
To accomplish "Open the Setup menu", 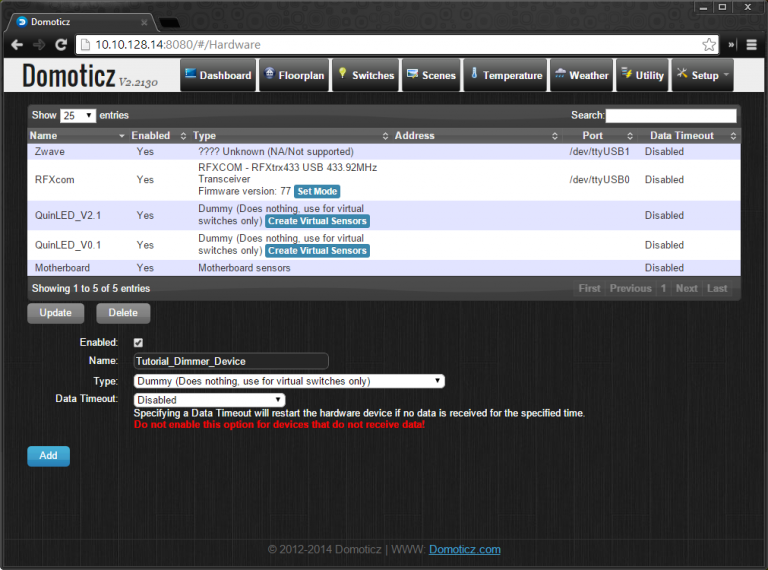I will point(703,75).
